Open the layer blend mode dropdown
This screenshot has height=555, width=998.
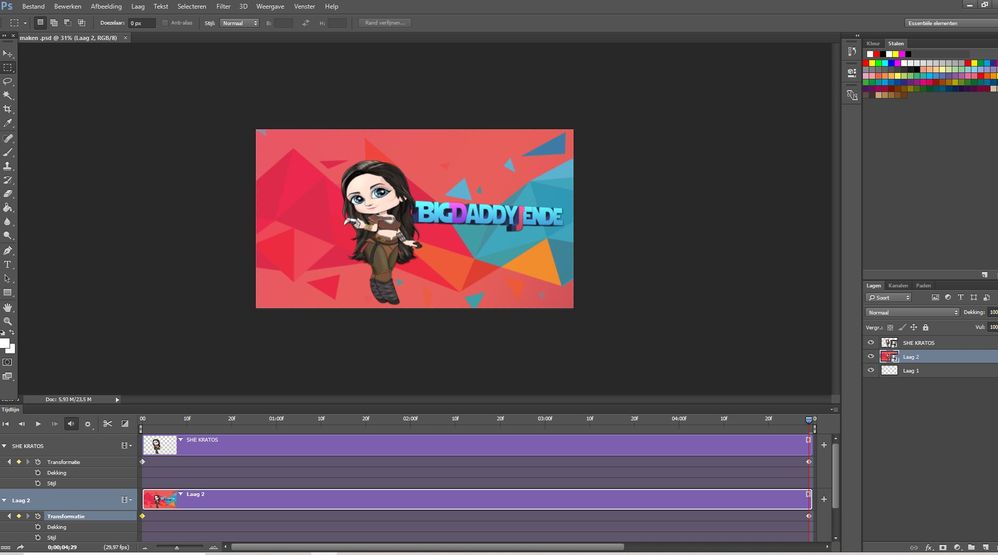[912, 313]
